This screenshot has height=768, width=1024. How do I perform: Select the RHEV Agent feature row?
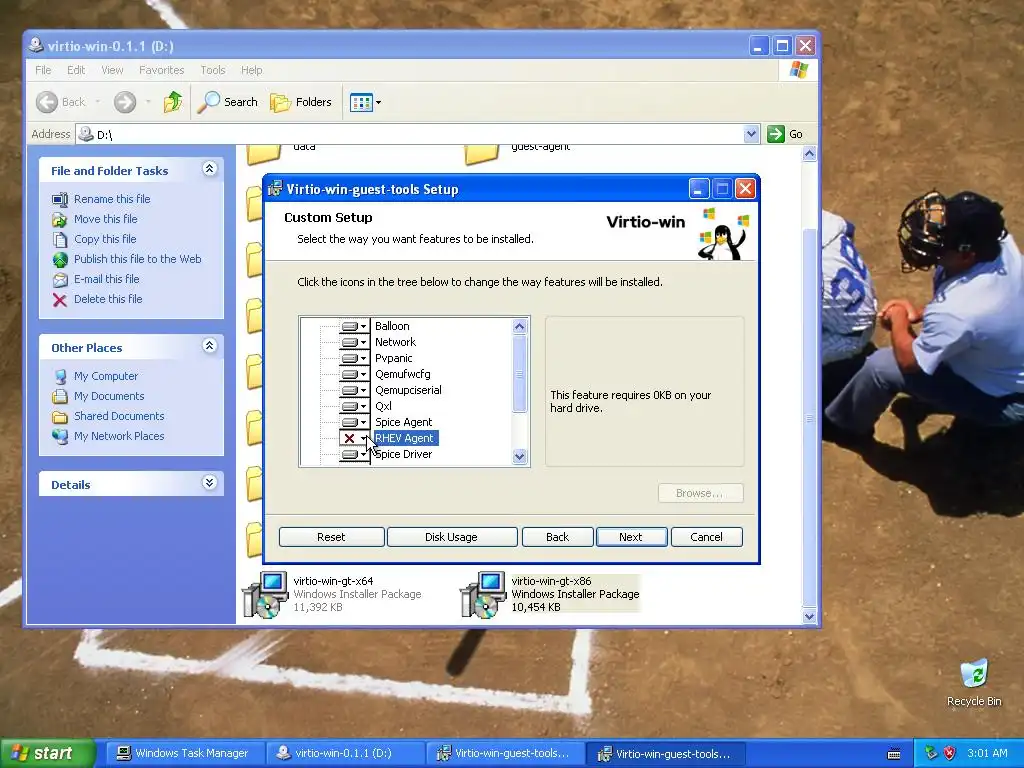[x=405, y=438]
